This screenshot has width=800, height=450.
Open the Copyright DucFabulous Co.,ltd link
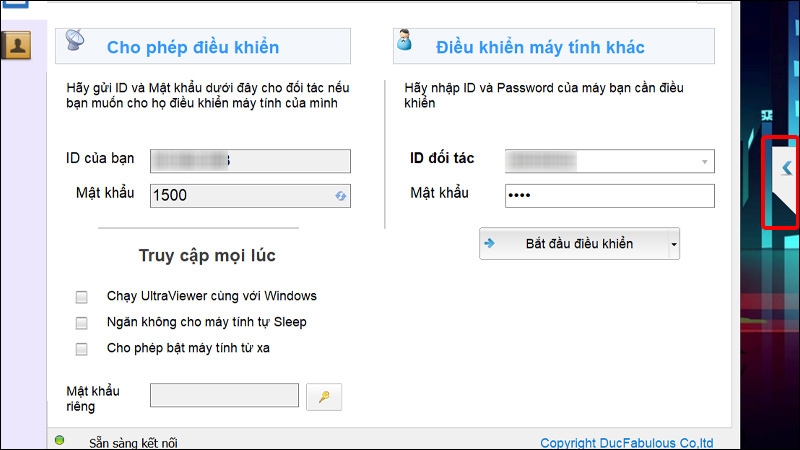(626, 443)
